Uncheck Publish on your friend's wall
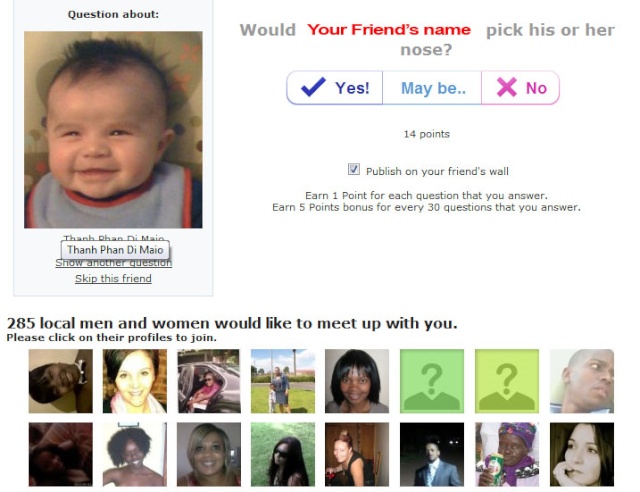The height and width of the screenshot is (492, 640). coord(354,169)
